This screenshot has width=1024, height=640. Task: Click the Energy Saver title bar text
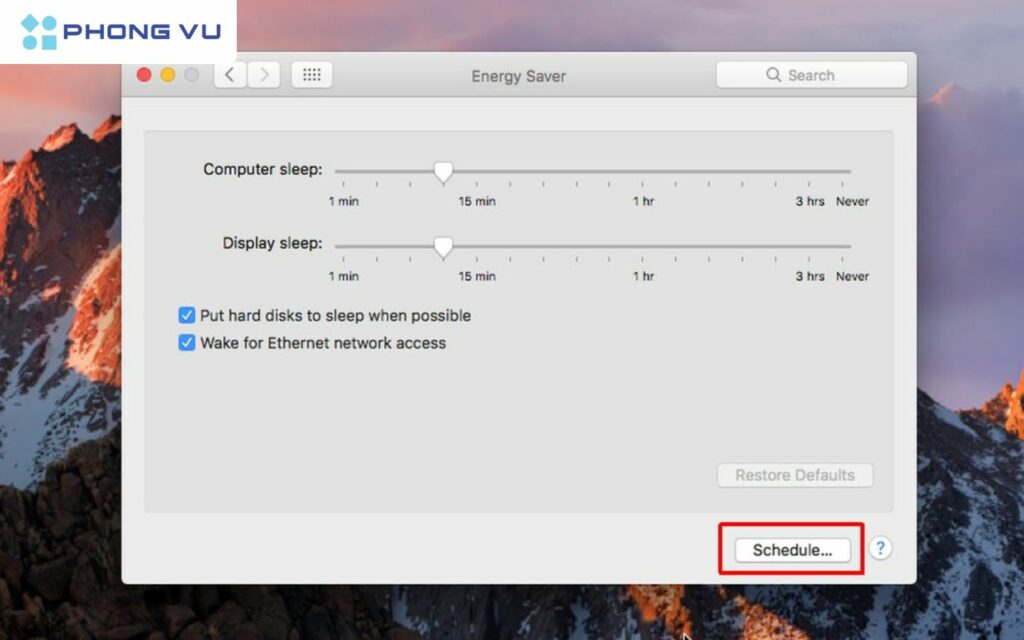518,75
